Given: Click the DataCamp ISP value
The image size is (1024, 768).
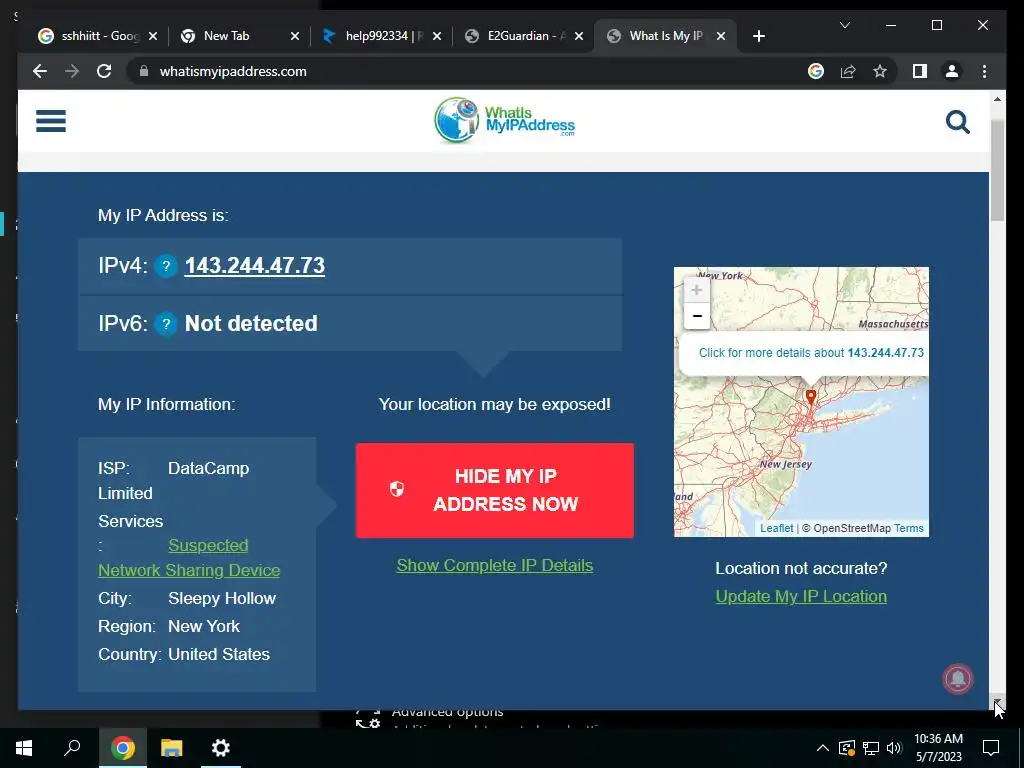Looking at the screenshot, I should [x=208, y=468].
